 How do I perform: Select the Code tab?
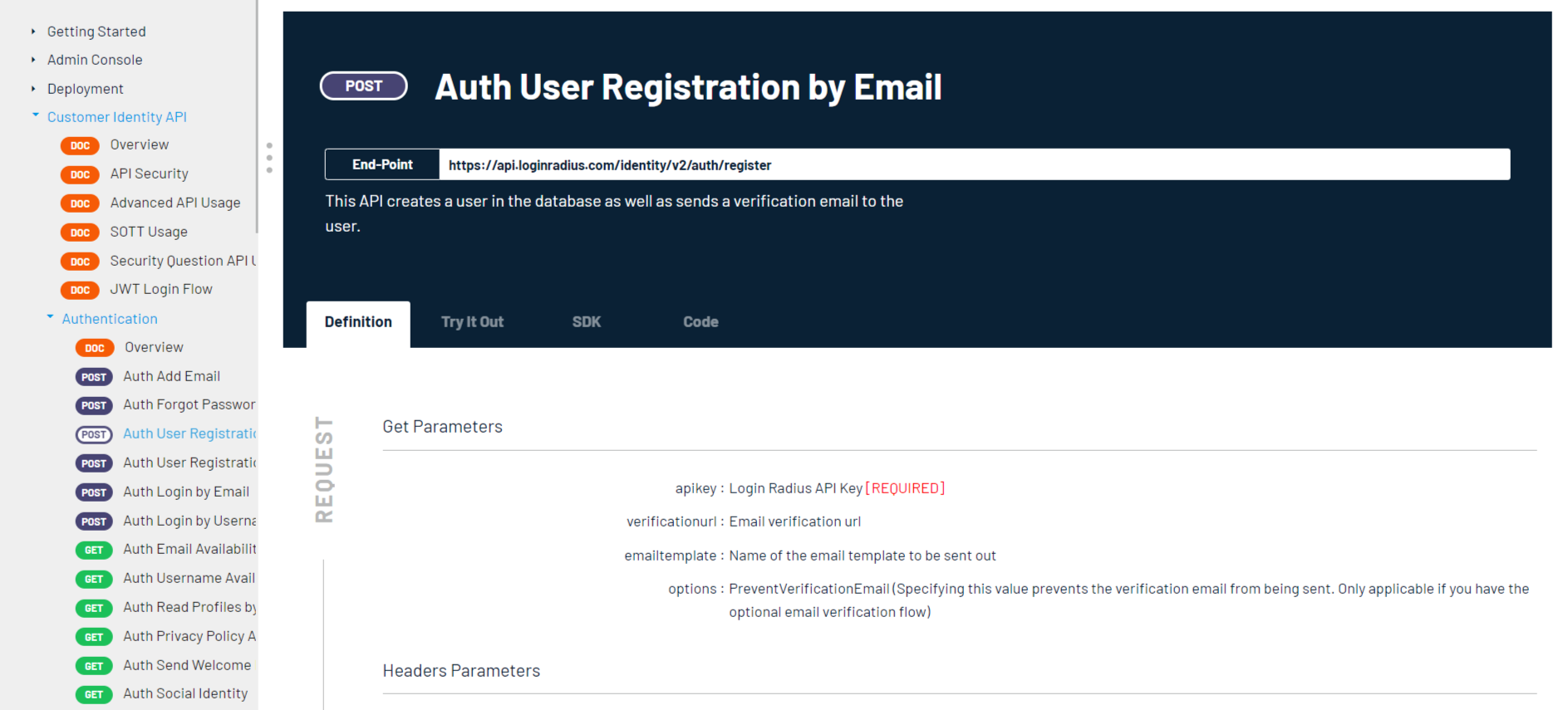click(x=700, y=322)
